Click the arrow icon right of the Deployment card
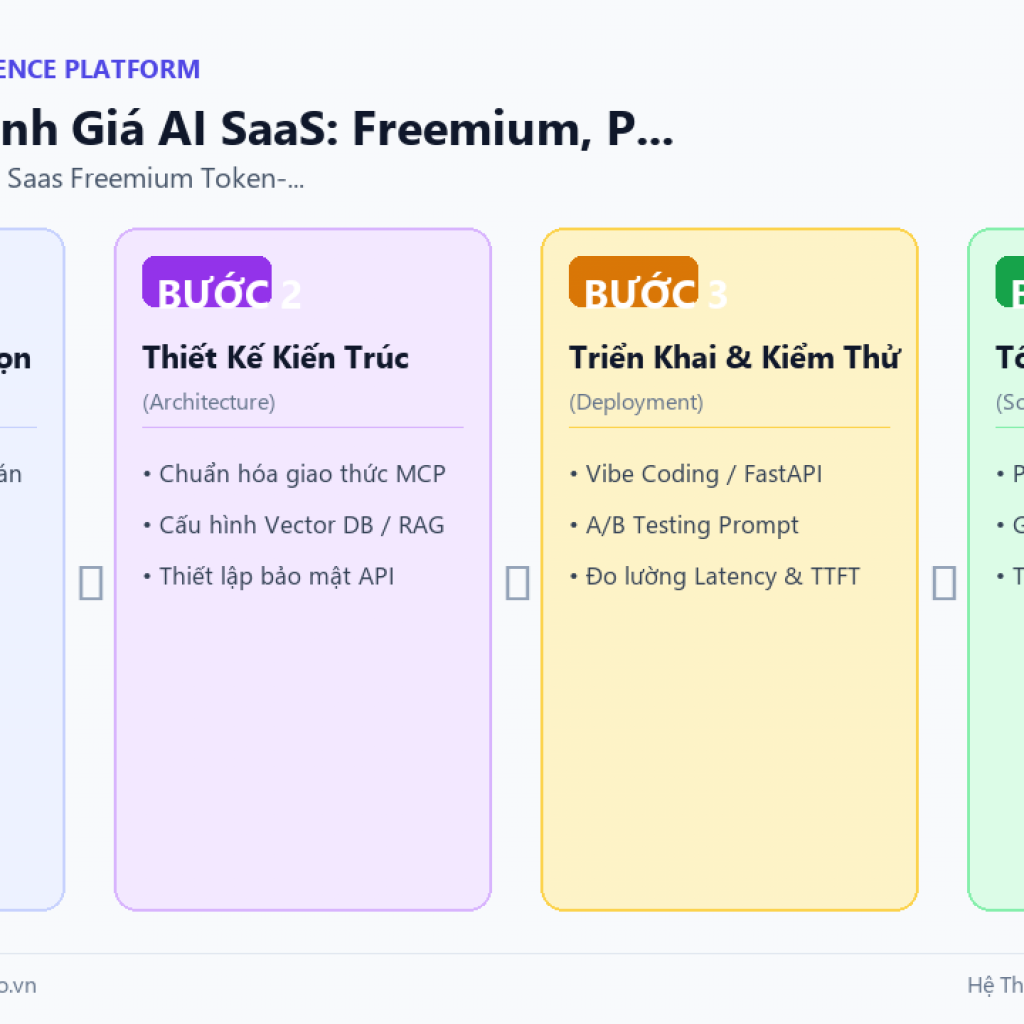 [944, 583]
